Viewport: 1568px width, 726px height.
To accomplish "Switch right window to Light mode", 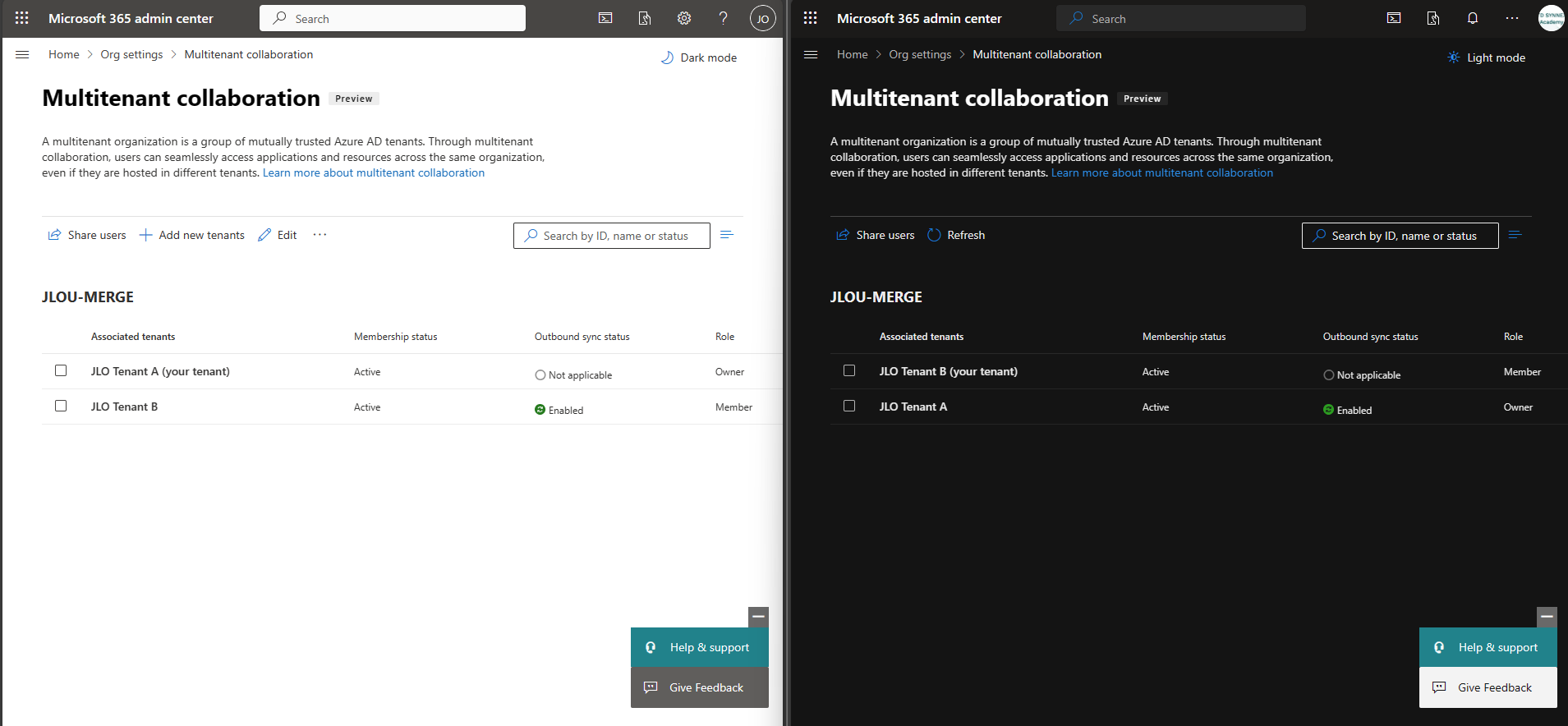I will (x=1487, y=57).
